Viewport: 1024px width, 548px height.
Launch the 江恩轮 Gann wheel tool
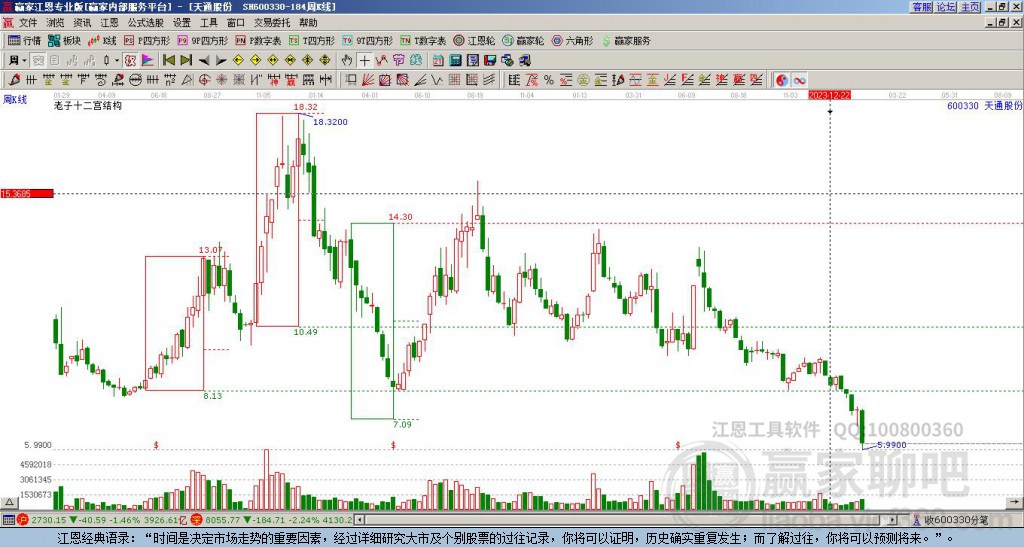pos(474,40)
